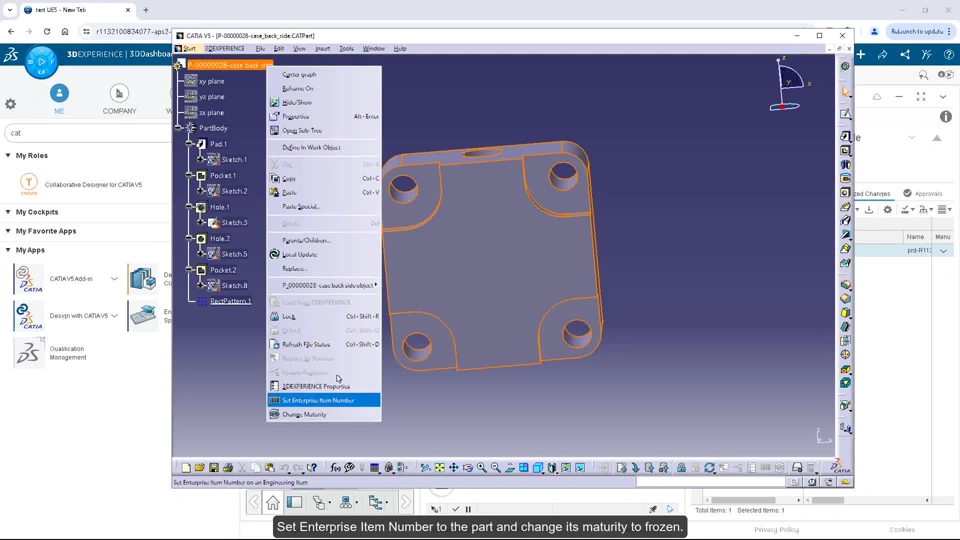Click the Lock padlock icon in bottom toolbar
Viewport: 960px width, 540px height.
point(681,468)
